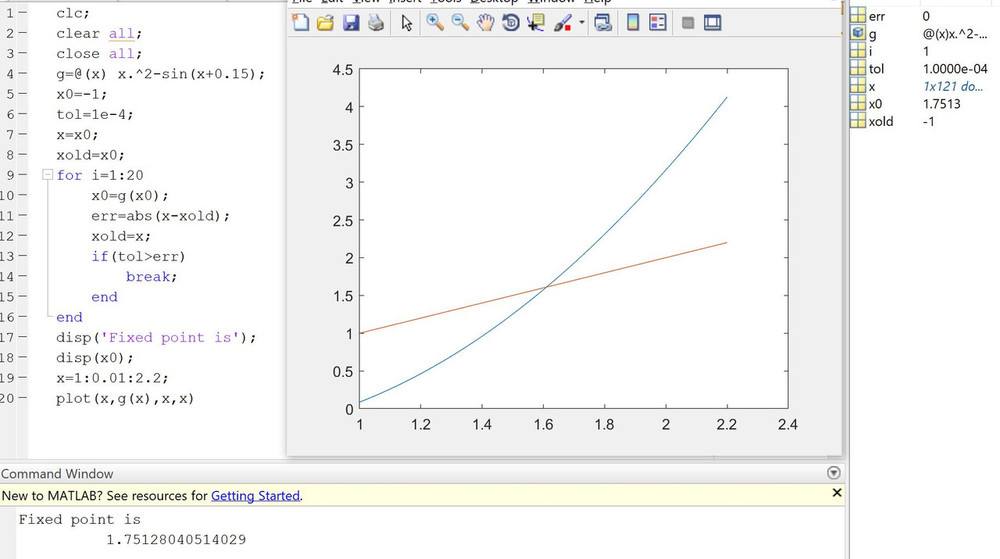Click the New Figure toolbar icon
Viewport: 1000px width, 559px height.
301,22
